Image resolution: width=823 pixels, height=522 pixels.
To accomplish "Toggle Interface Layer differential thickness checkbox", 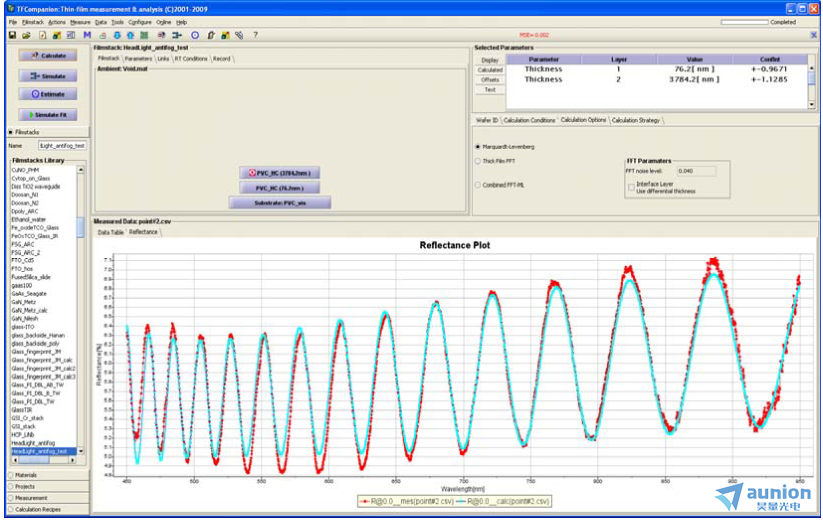I will point(631,187).
